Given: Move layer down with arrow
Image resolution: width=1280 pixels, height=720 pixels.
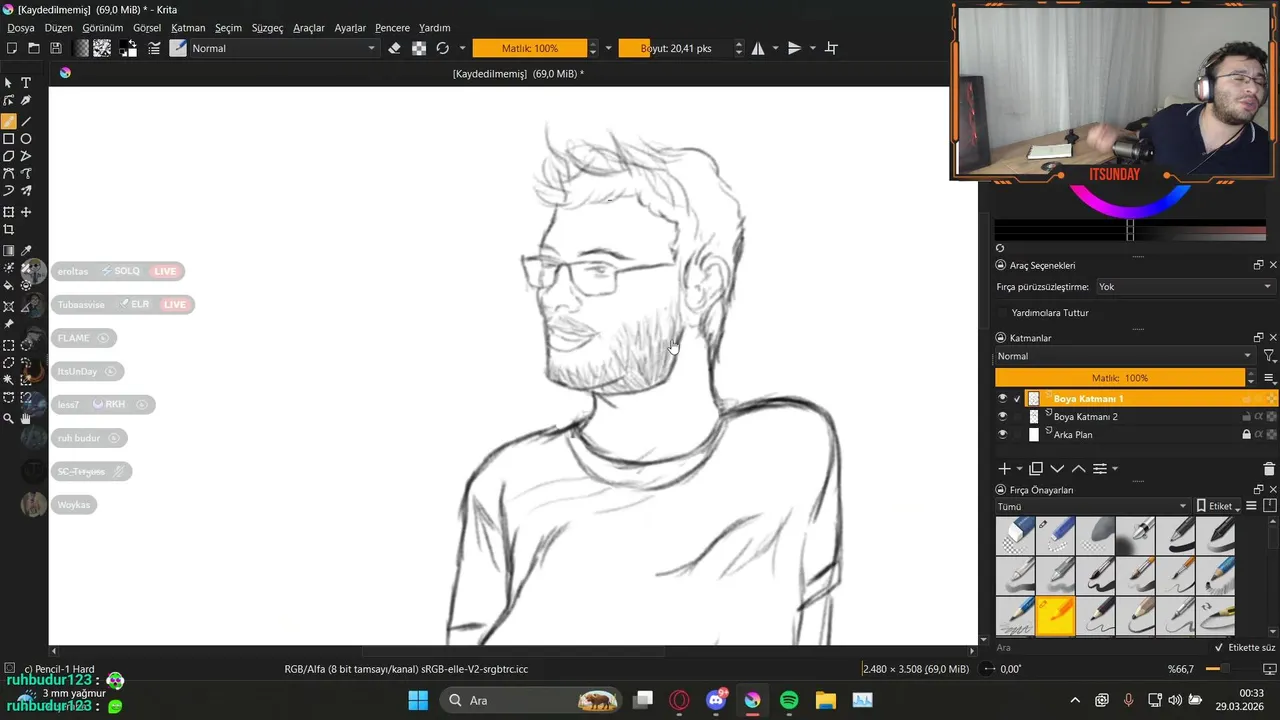Looking at the screenshot, I should [1057, 469].
